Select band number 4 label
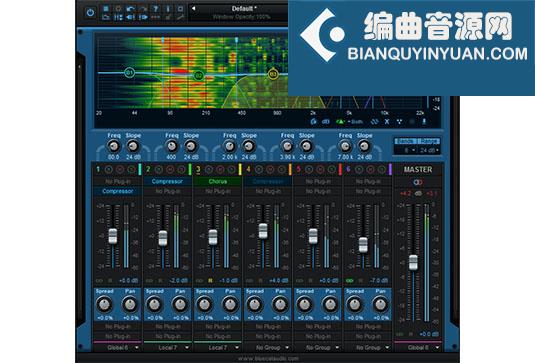This screenshot has width=535, height=363. (248, 169)
